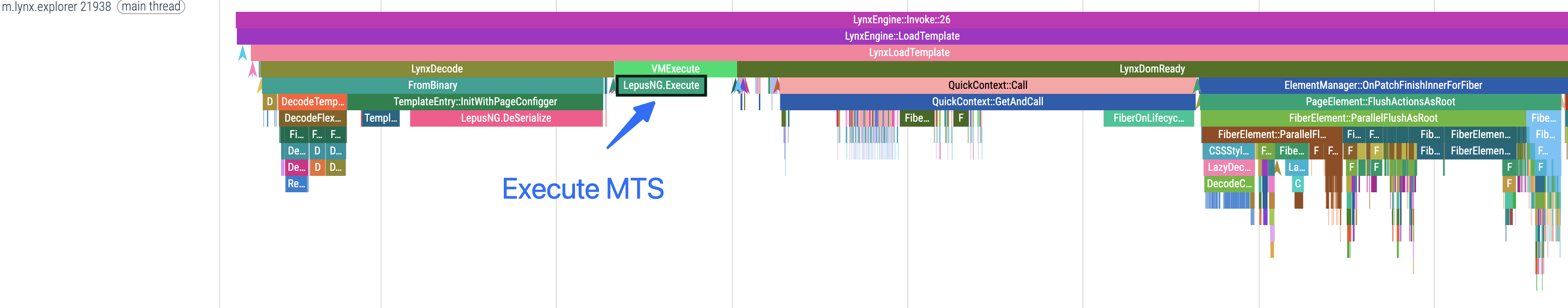Select the LynxEngine::Invoke::26 slice

click(x=901, y=20)
